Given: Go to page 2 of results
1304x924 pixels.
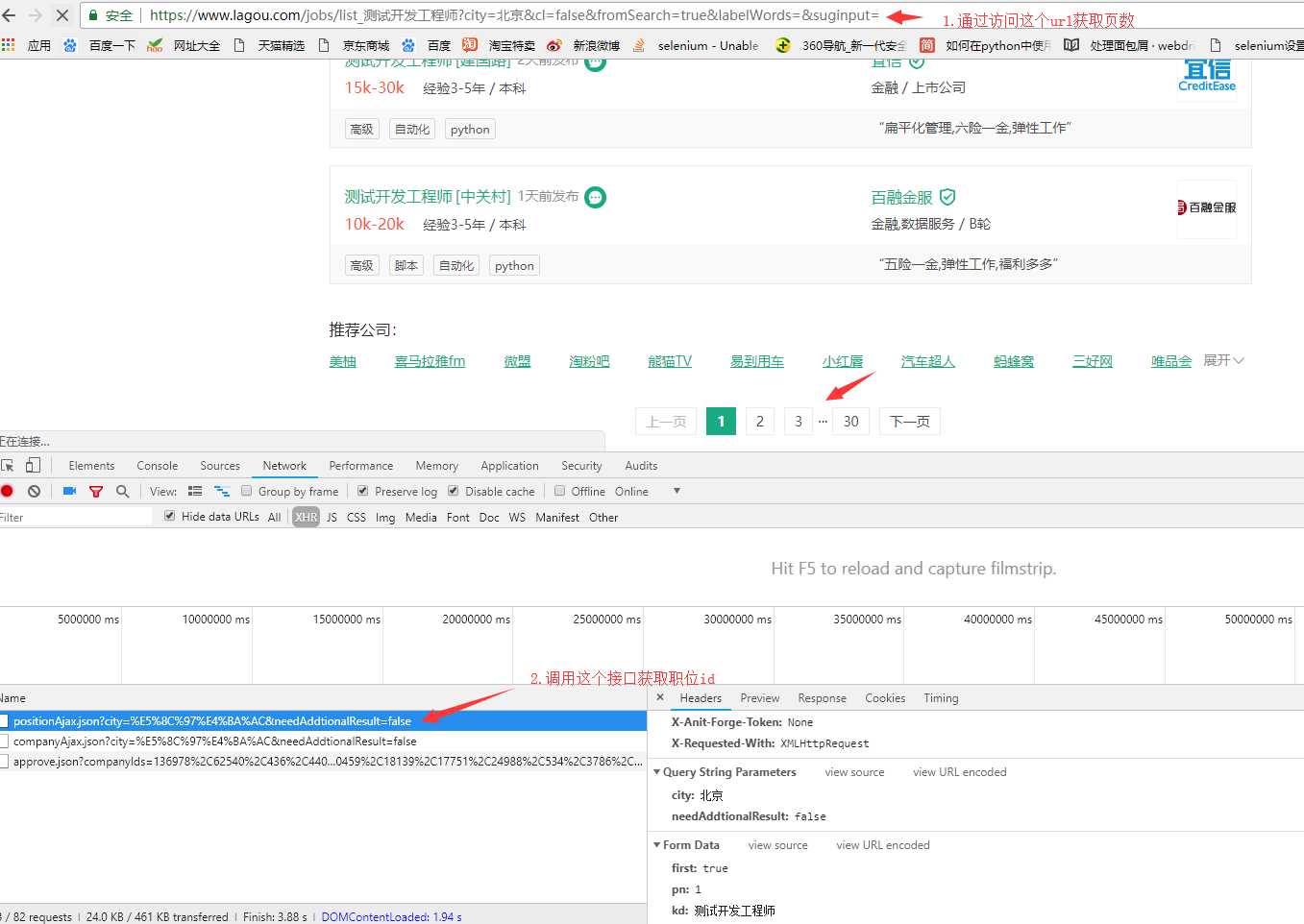Looking at the screenshot, I should click(760, 421).
